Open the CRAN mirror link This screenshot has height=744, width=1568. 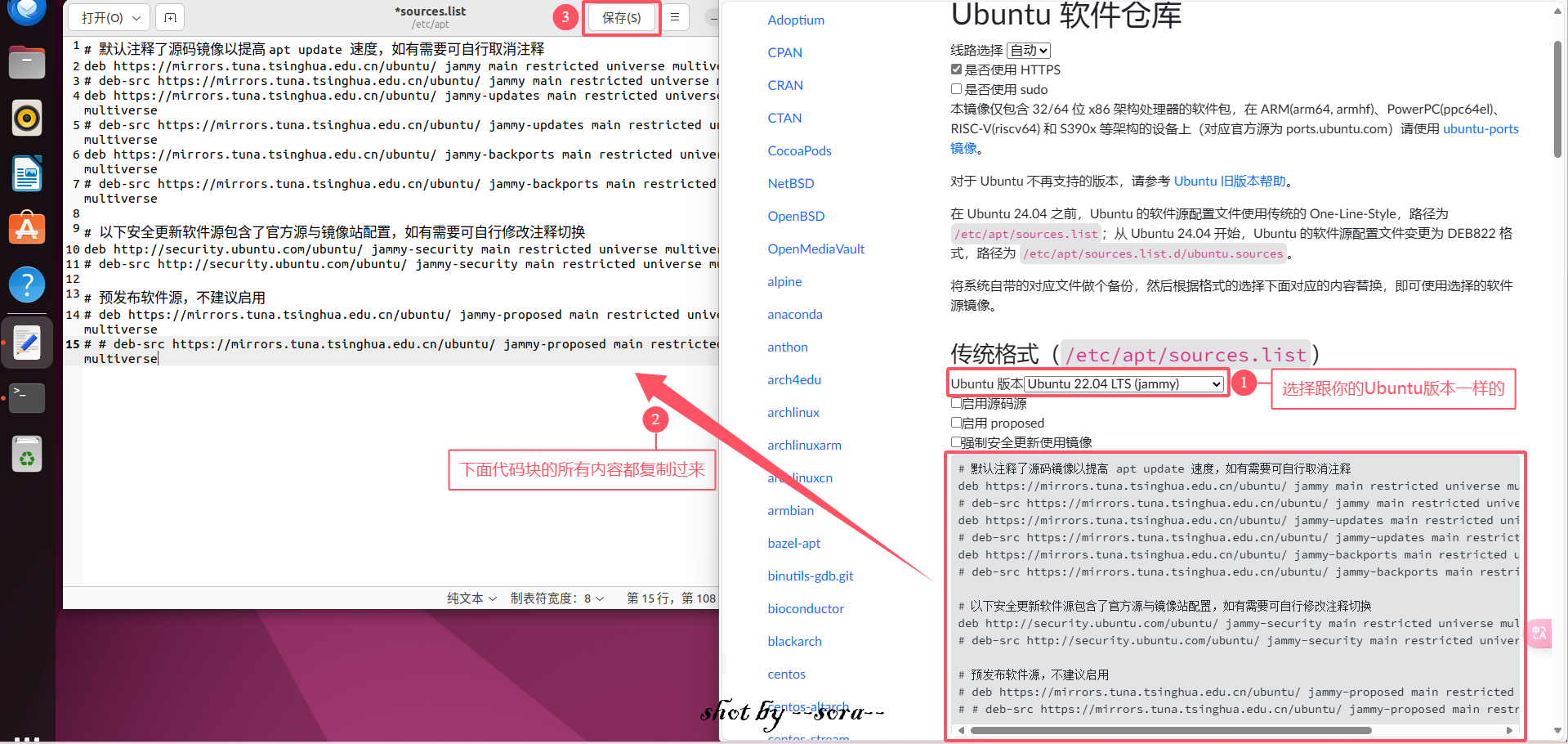785,85
